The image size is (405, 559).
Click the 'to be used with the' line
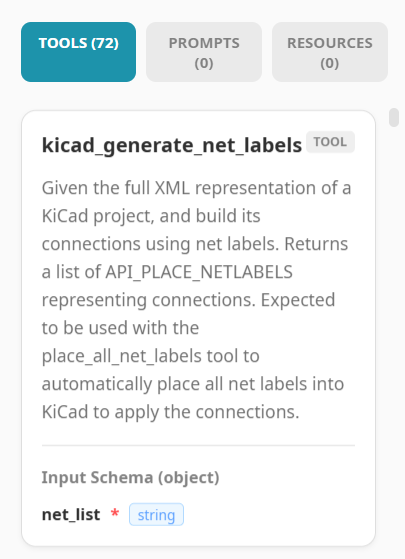[x=120, y=328]
